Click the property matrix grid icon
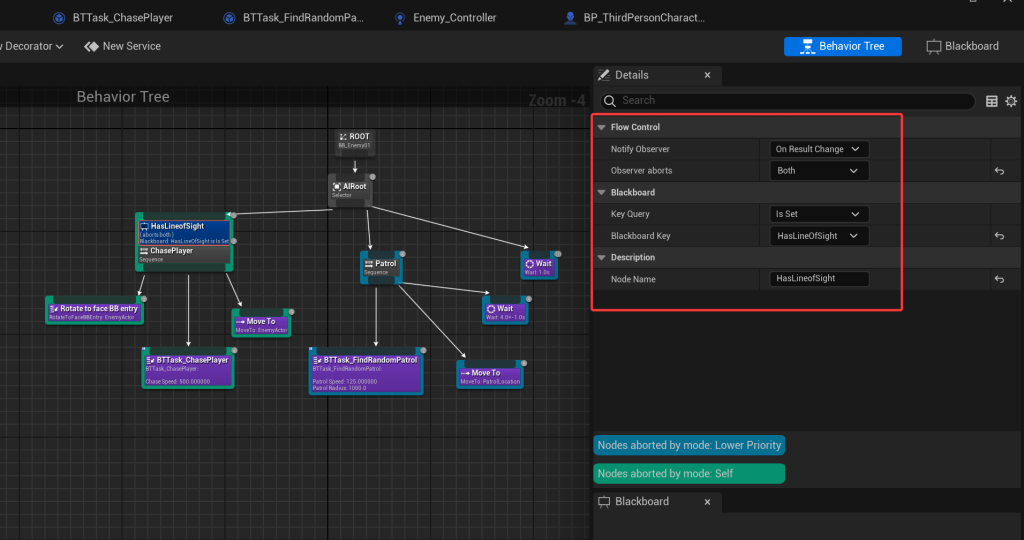The width and height of the screenshot is (1024, 540). click(x=992, y=101)
